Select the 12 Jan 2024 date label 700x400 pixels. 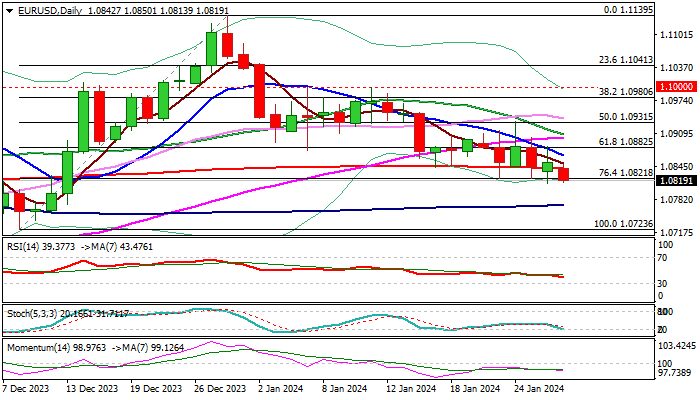tap(410, 388)
